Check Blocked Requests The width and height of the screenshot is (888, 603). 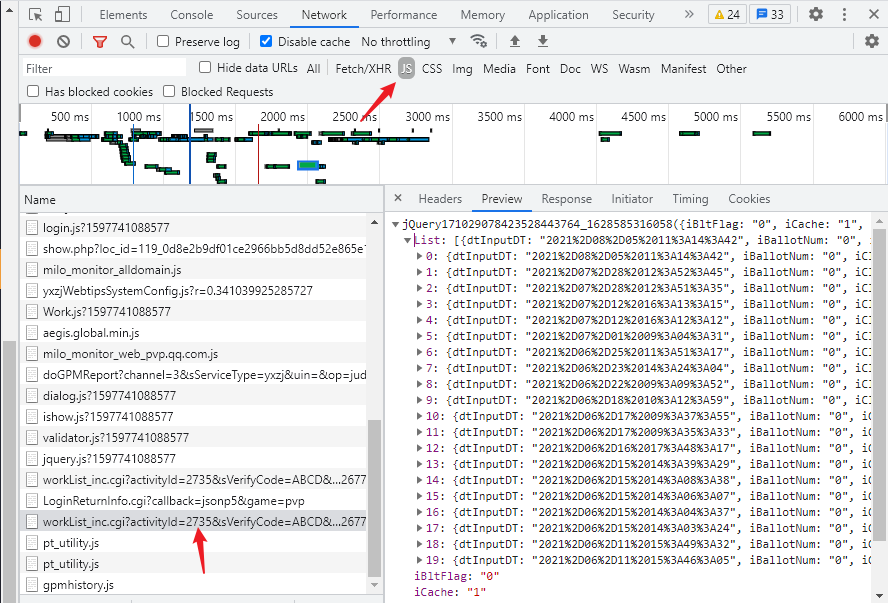click(x=169, y=92)
